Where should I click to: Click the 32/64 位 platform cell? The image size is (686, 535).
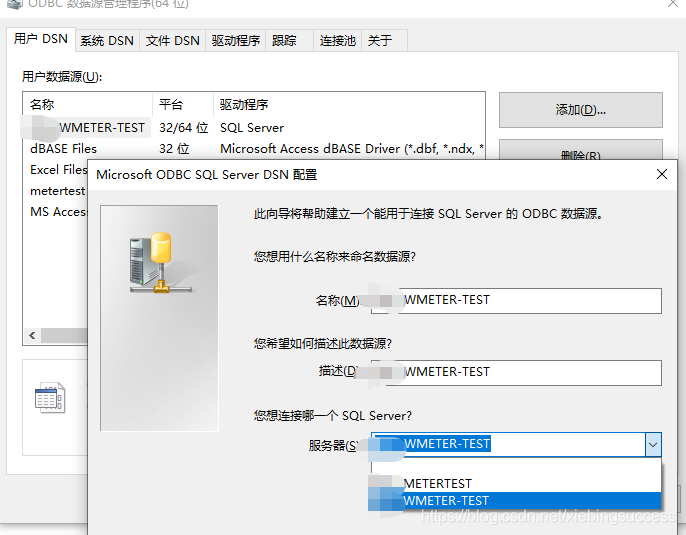click(x=183, y=128)
